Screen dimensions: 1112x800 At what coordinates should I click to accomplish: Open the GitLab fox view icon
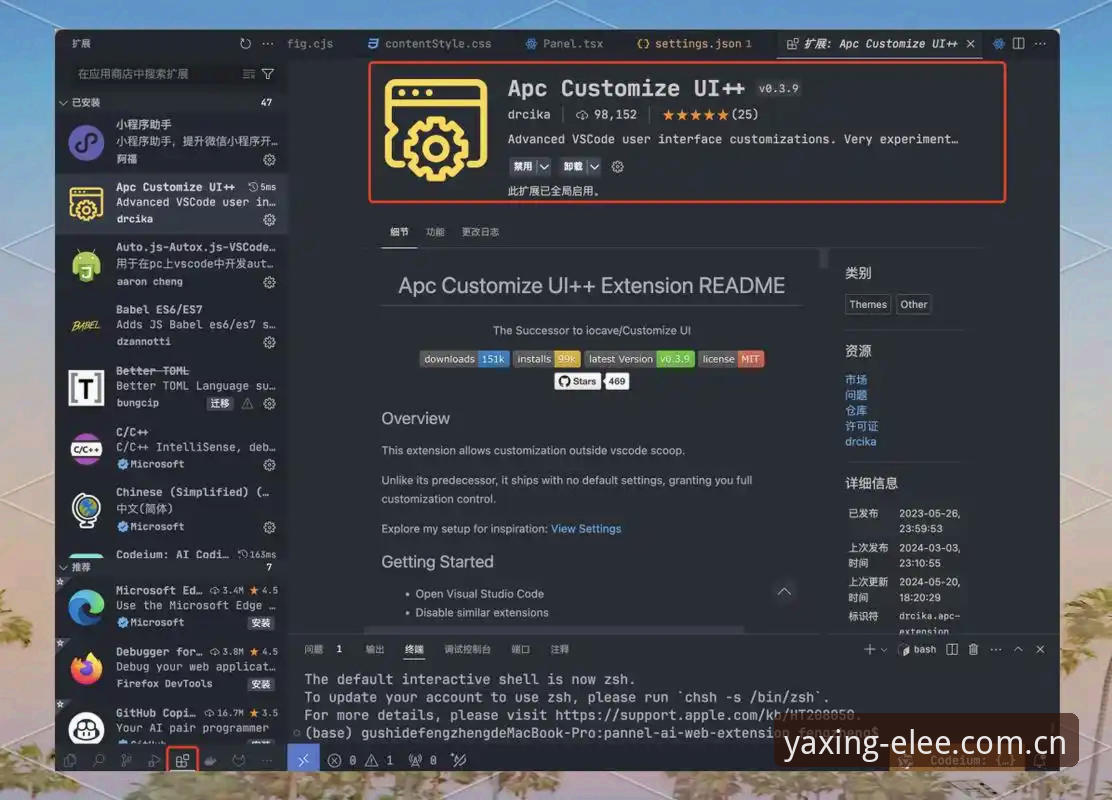click(x=239, y=760)
